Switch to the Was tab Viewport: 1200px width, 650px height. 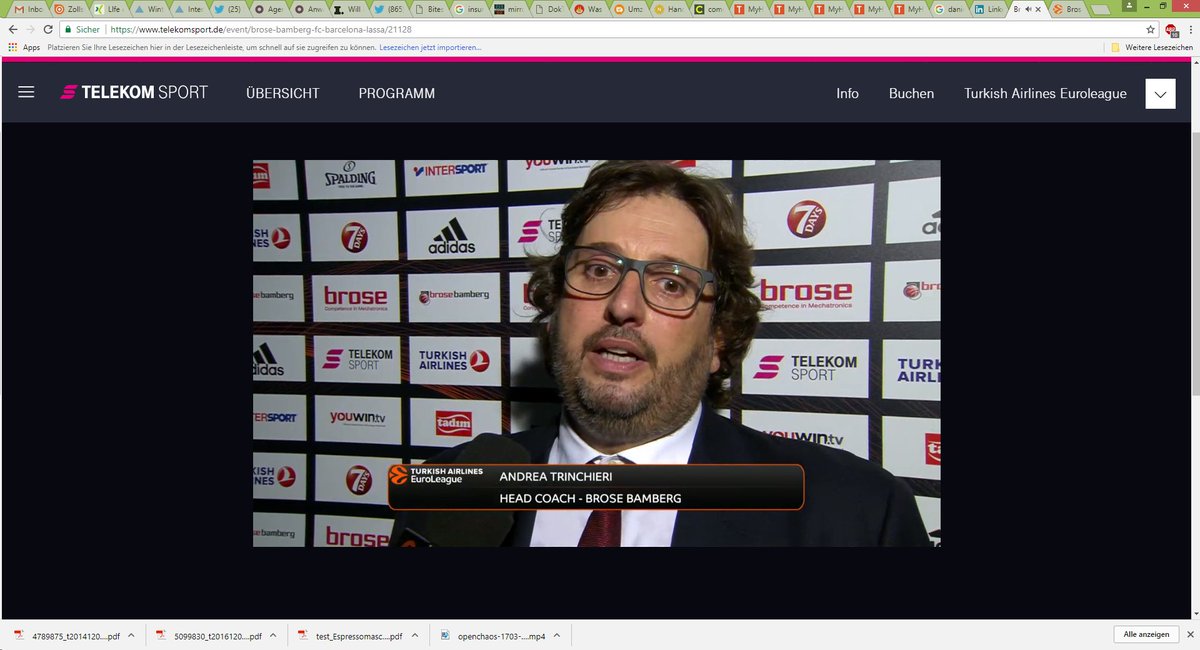[590, 9]
